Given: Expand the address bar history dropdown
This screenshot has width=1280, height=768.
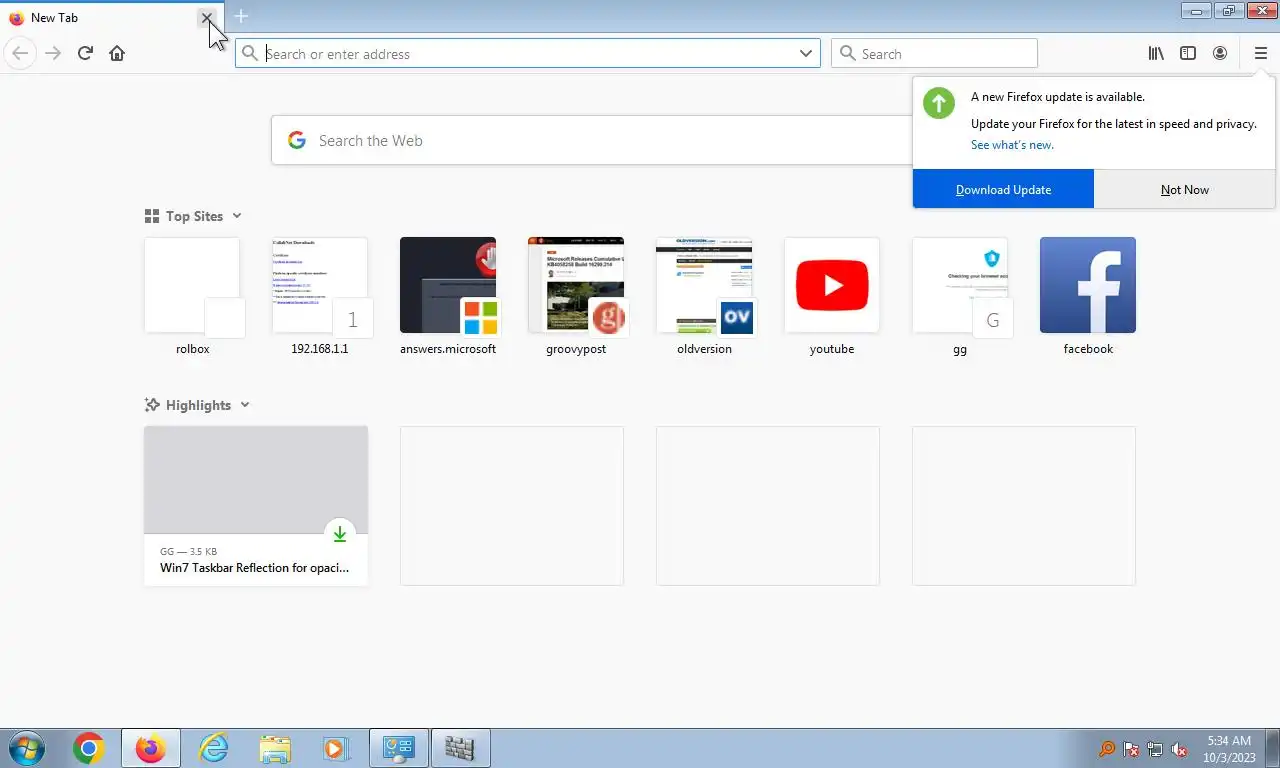Looking at the screenshot, I should (x=806, y=54).
